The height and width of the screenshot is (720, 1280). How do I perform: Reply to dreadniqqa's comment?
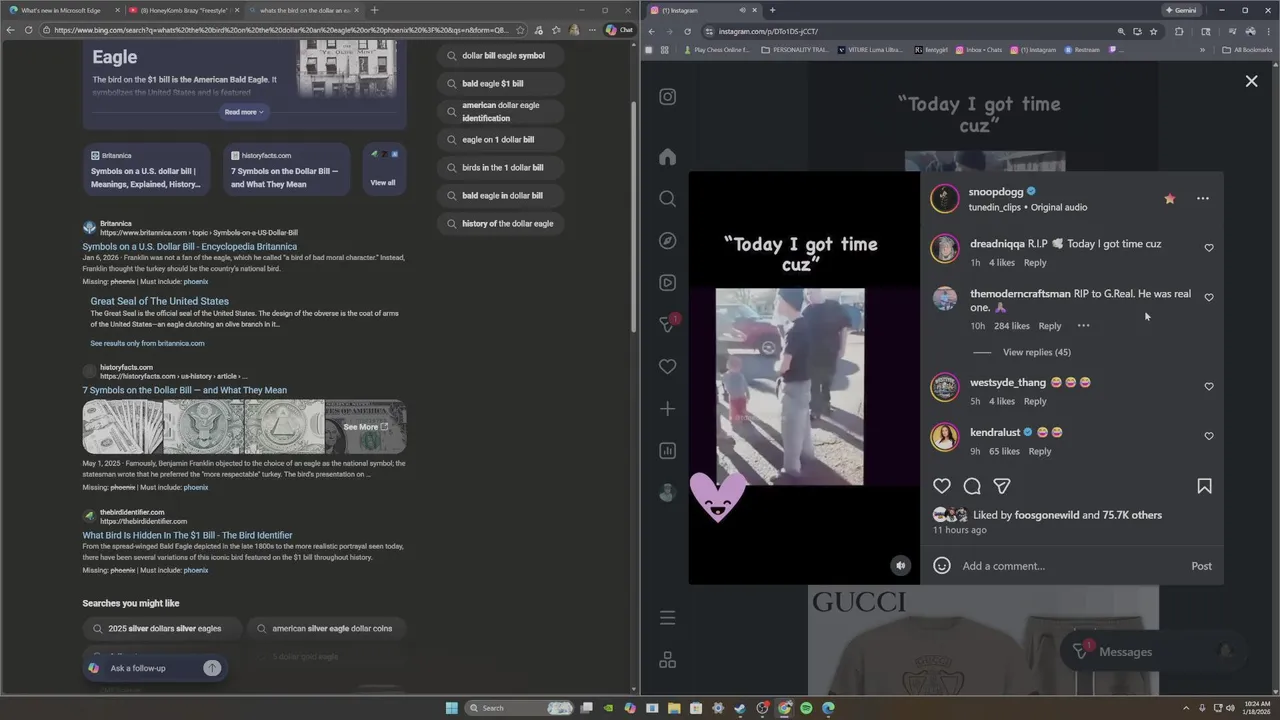(x=1035, y=263)
